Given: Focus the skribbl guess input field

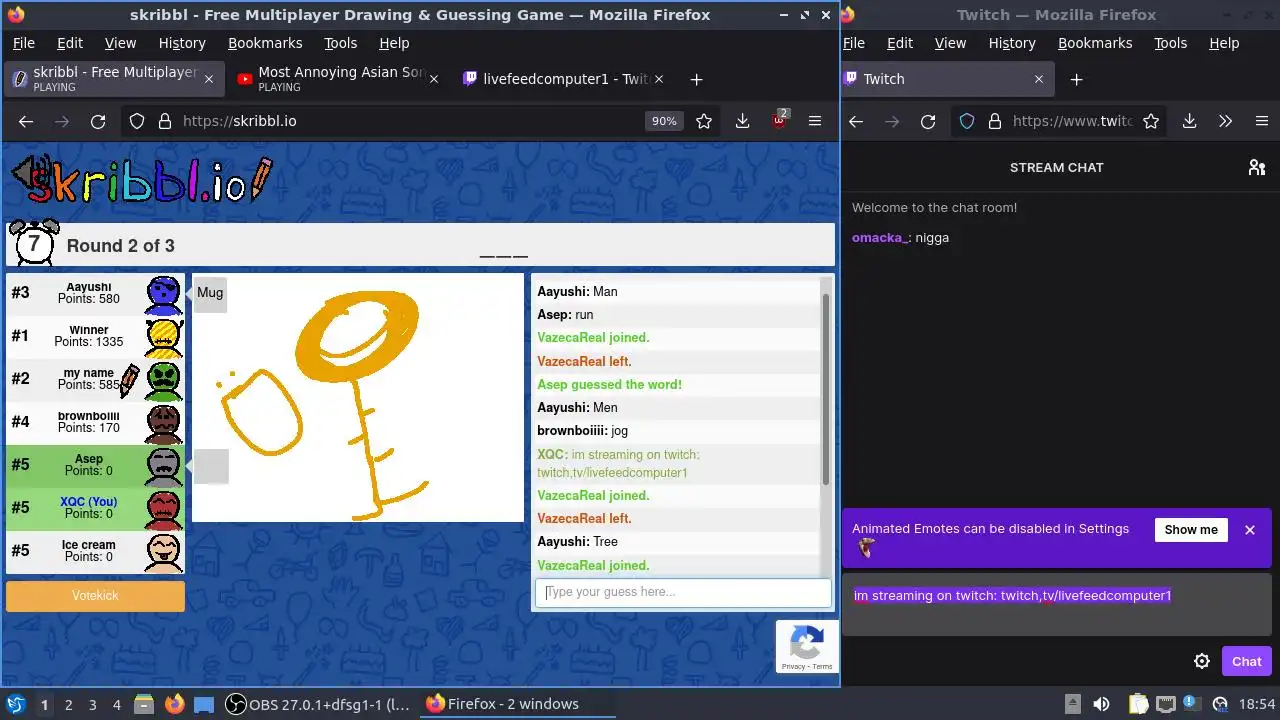Looking at the screenshot, I should pos(683,592).
